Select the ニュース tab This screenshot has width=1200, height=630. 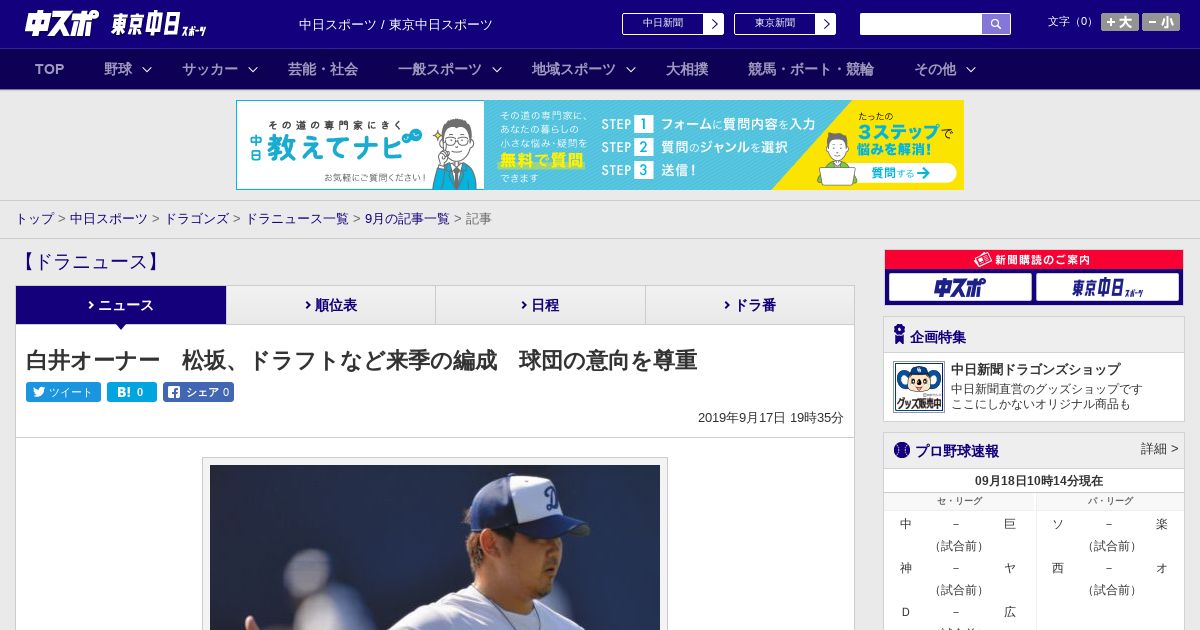[x=121, y=305]
